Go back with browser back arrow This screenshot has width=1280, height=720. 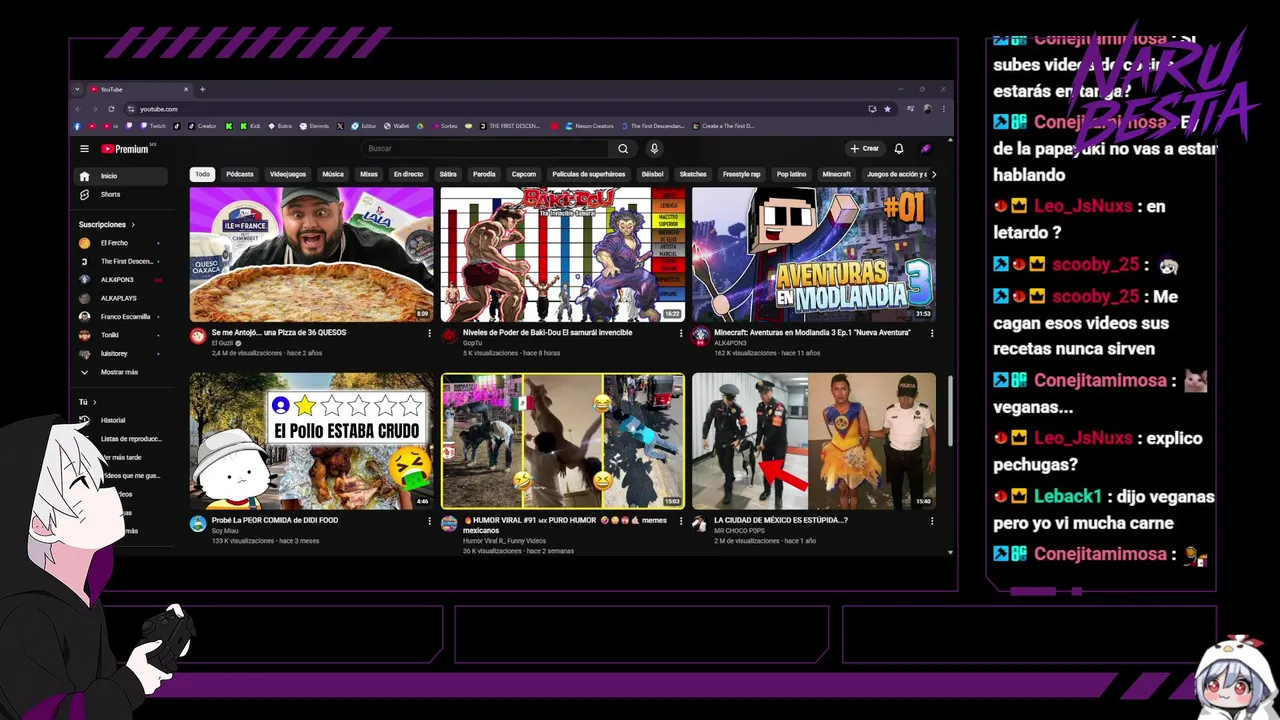click(x=79, y=109)
